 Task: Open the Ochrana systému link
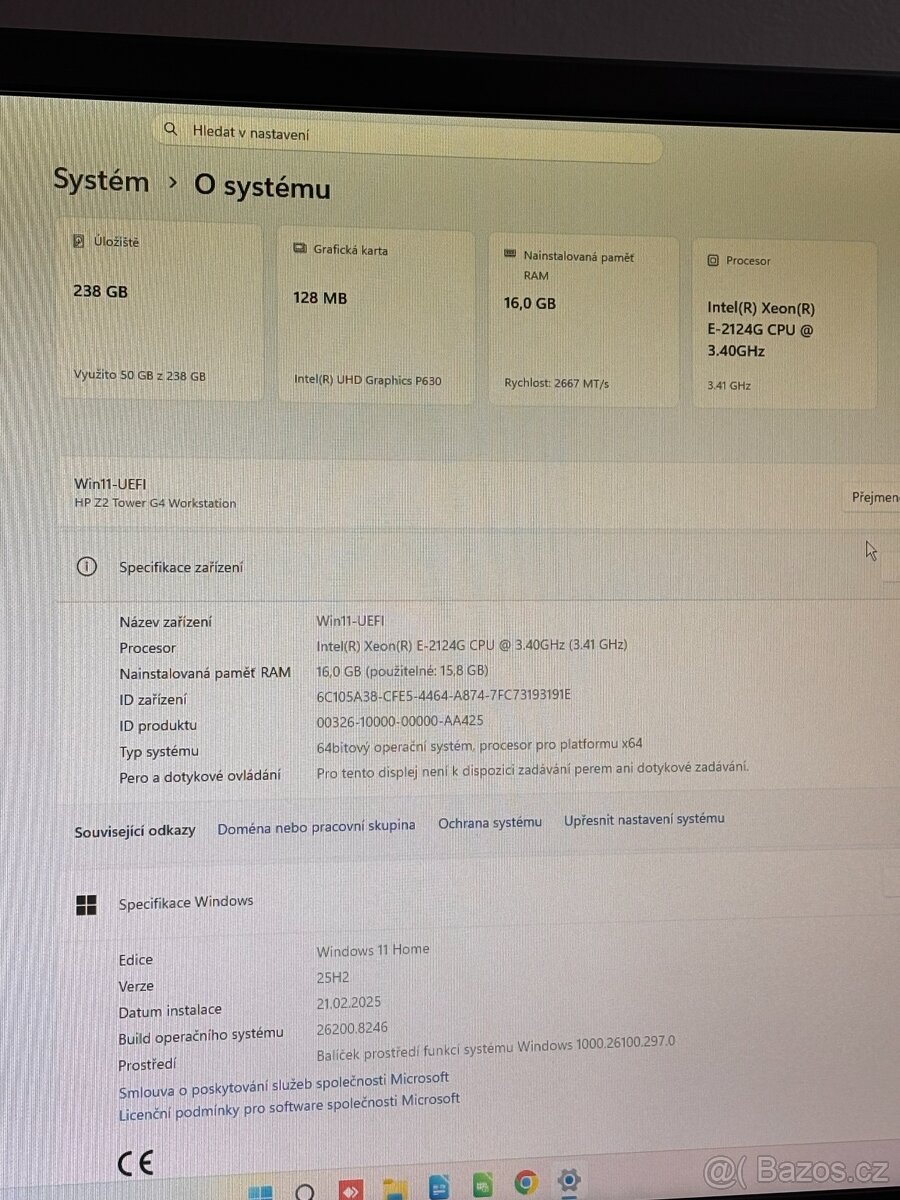(x=489, y=822)
